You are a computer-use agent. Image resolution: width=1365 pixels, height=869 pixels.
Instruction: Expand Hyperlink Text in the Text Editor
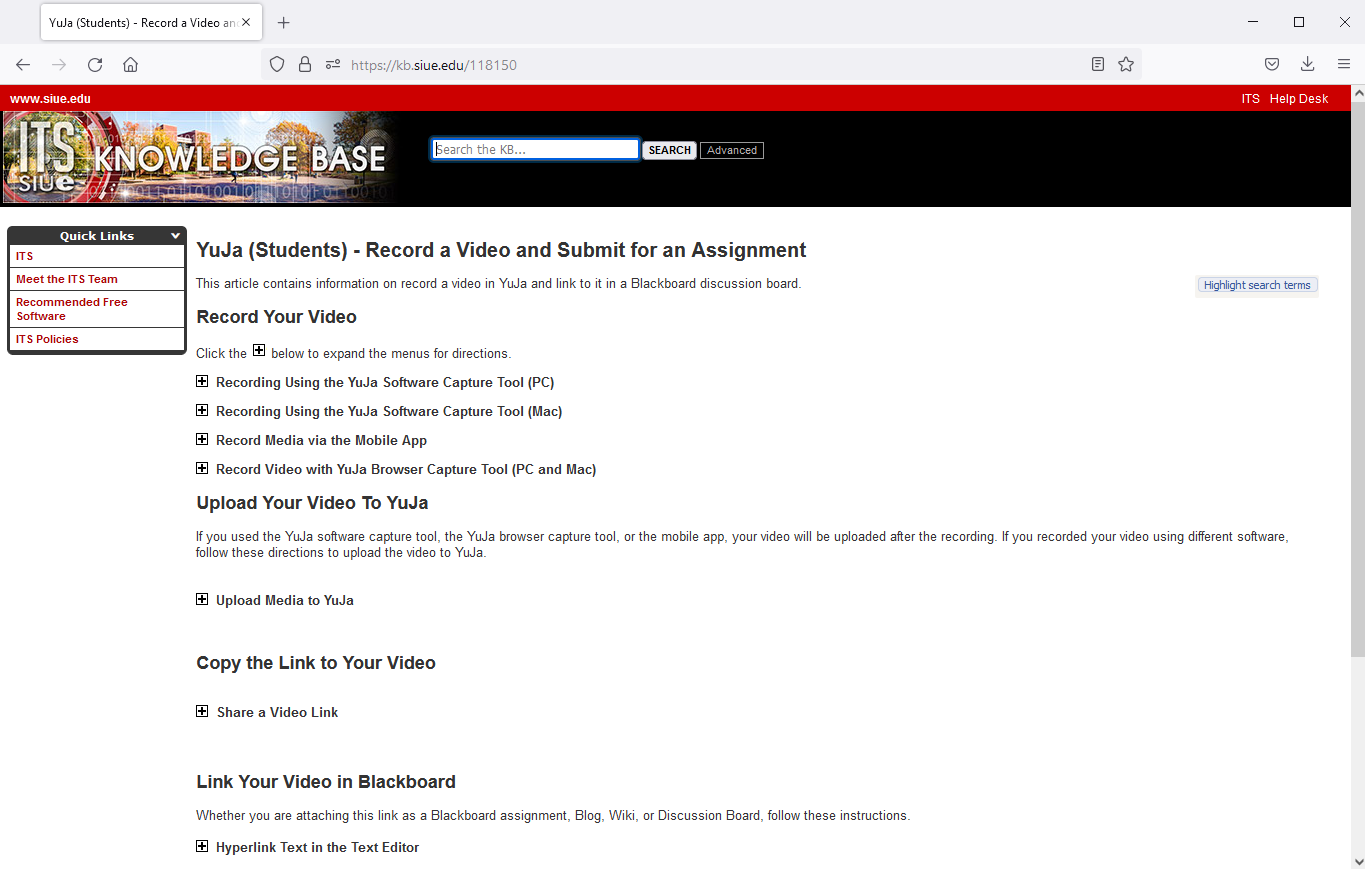202,847
